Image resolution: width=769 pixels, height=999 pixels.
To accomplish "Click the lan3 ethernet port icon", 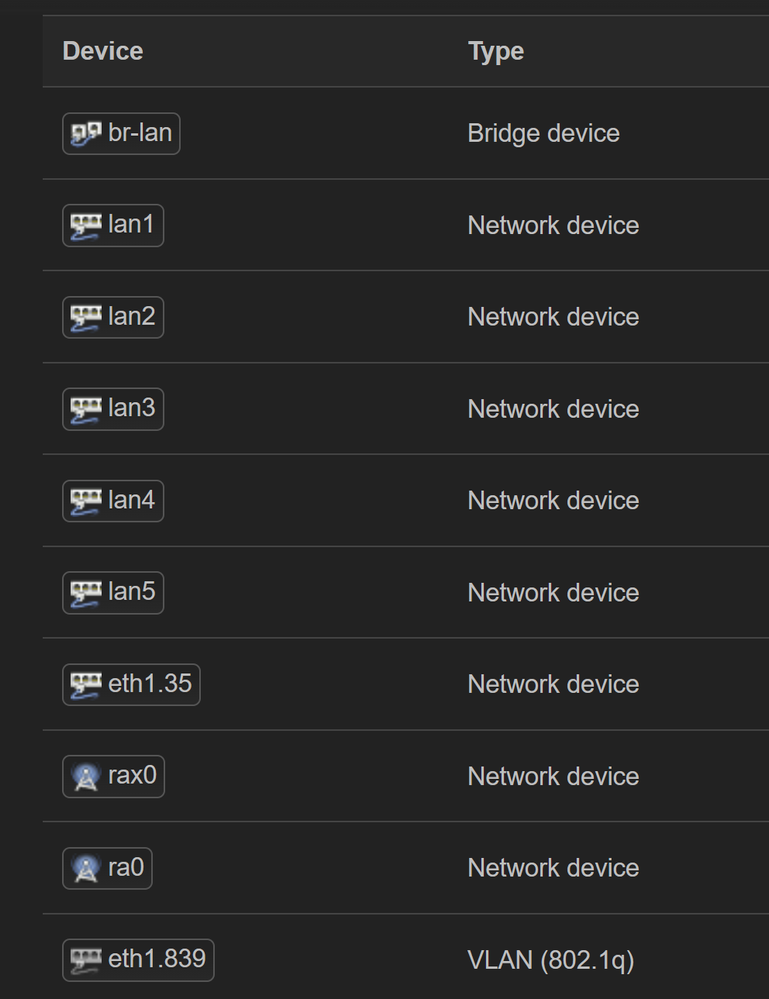I will coord(85,409).
